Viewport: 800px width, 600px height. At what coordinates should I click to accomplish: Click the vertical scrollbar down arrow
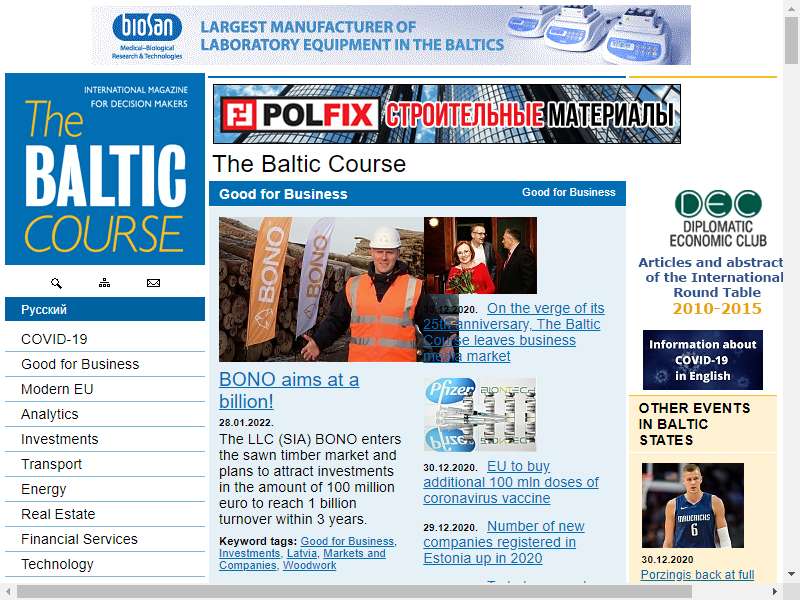point(791,573)
